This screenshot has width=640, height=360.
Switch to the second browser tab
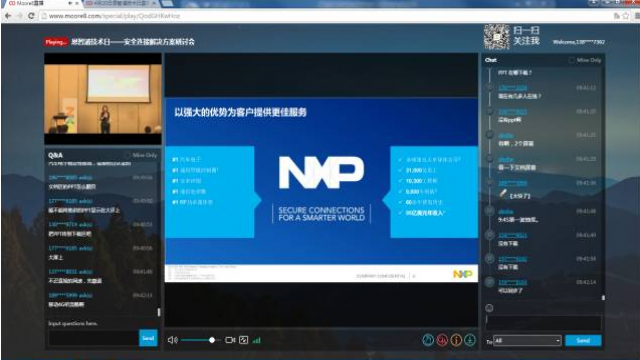pyautogui.click(x=121, y=4)
